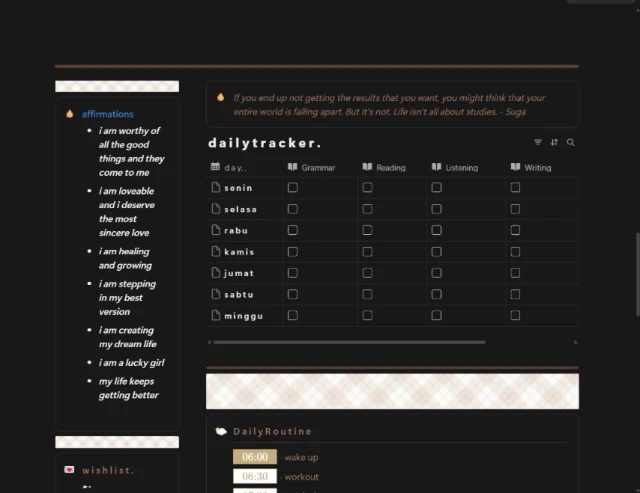Tick the Writing checkbox for minggu
The image size is (640, 493).
(x=515, y=315)
